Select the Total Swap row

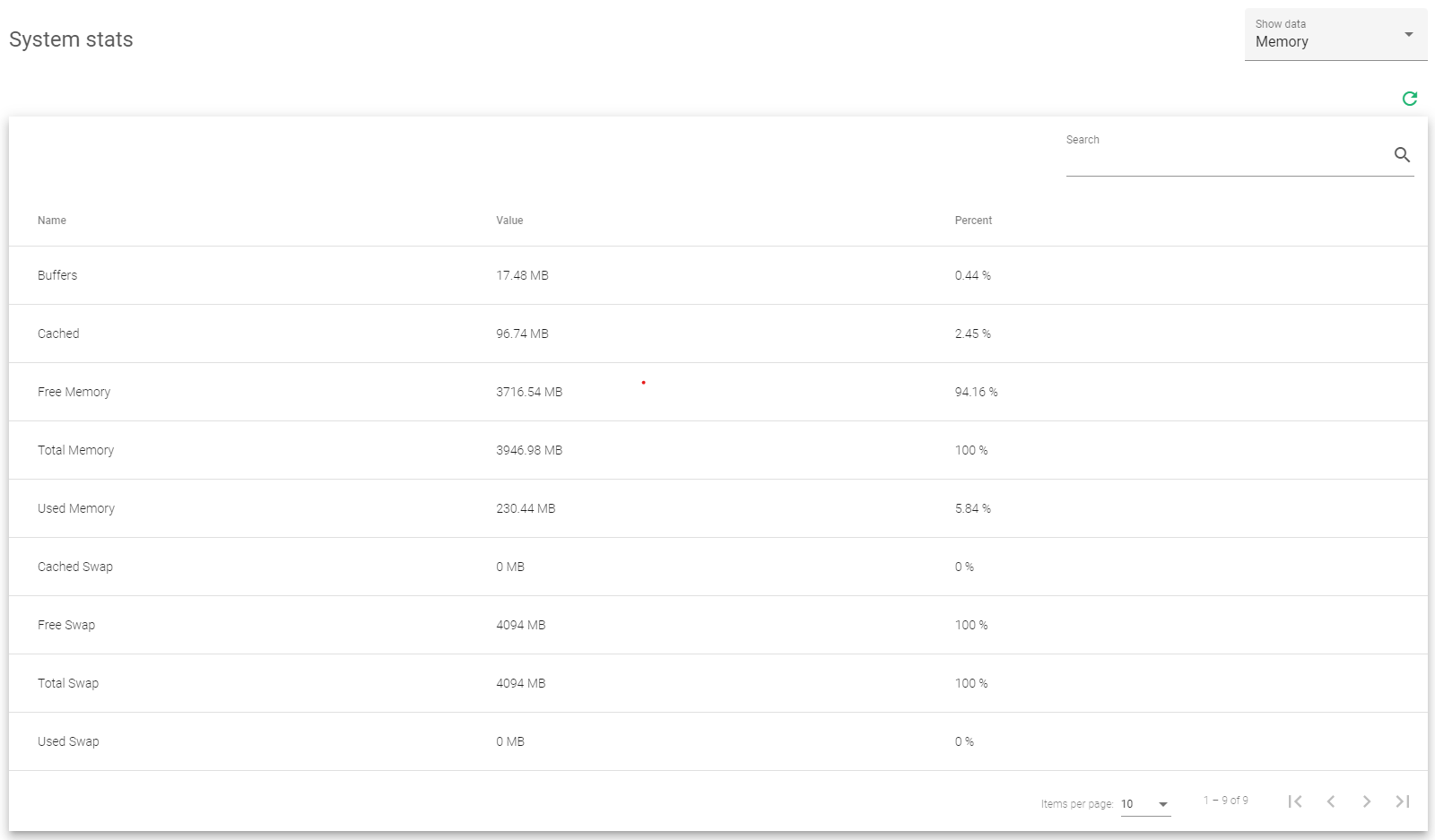[359, 683]
